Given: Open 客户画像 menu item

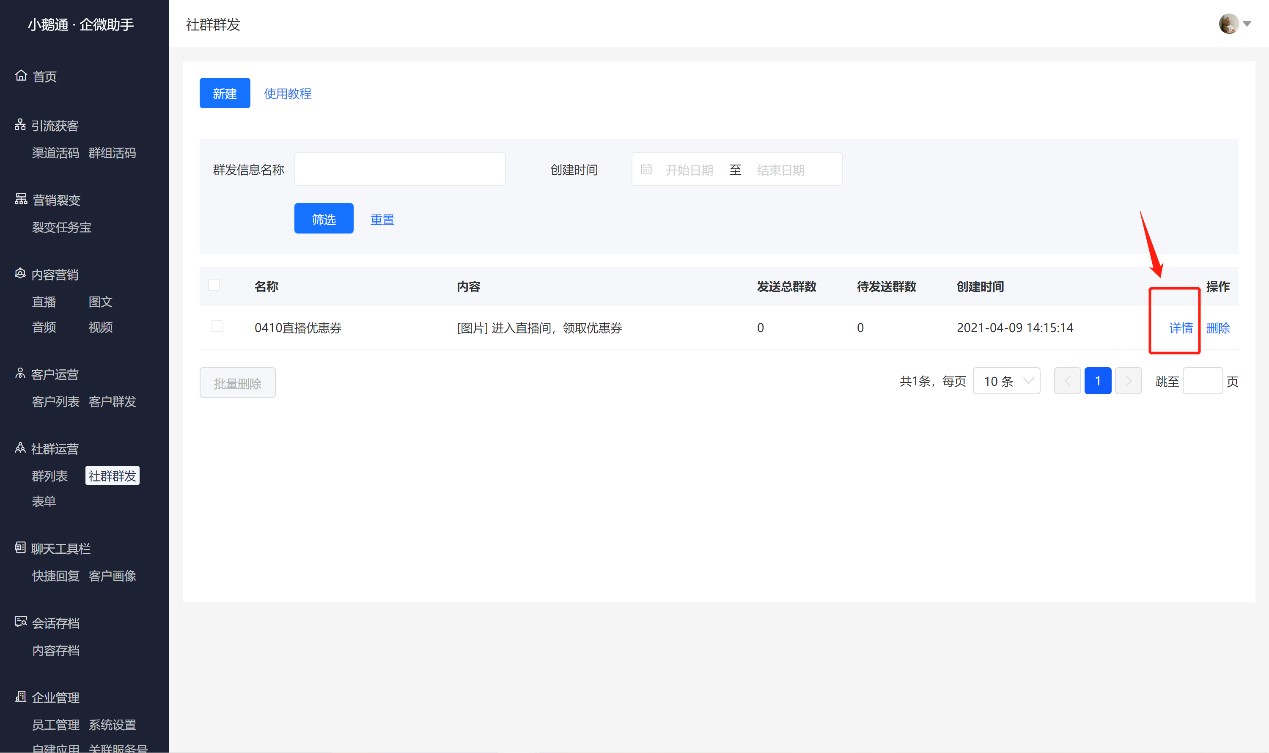Looking at the screenshot, I should (112, 576).
